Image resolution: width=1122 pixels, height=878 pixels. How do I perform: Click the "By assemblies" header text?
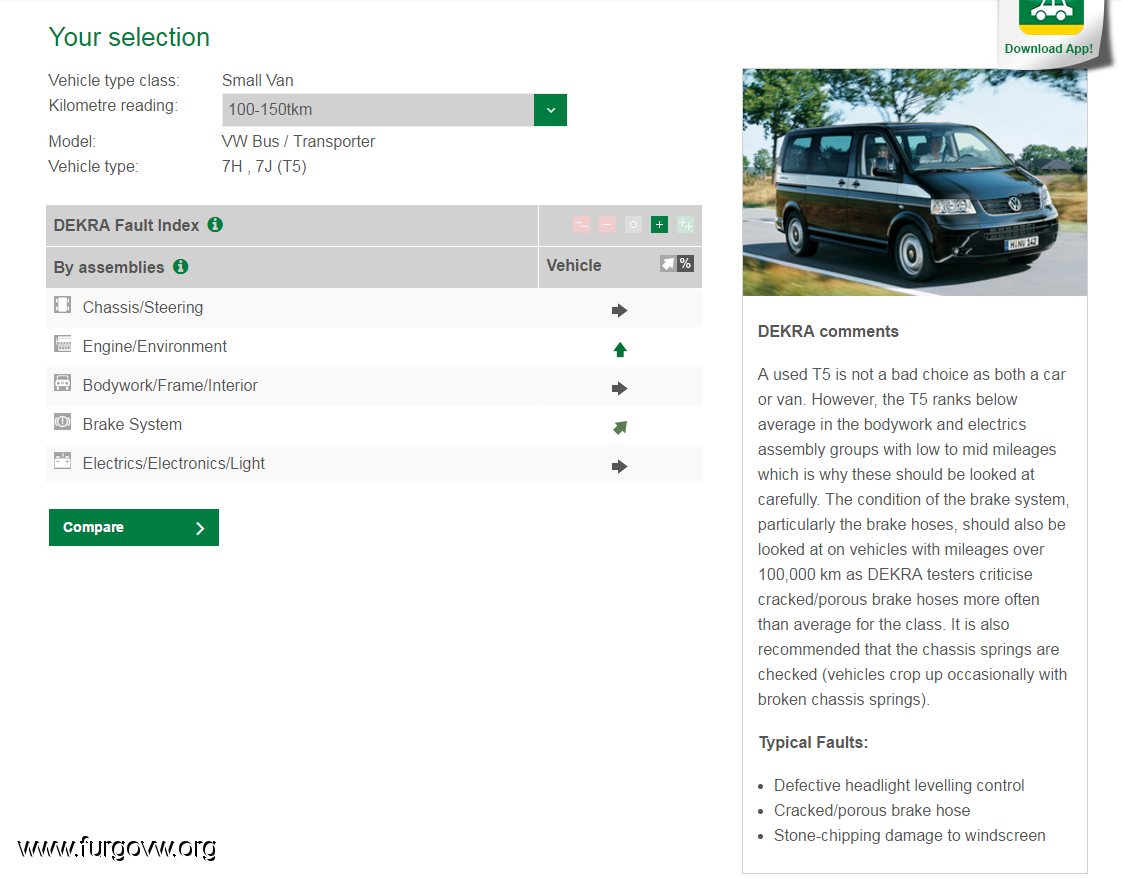click(109, 268)
